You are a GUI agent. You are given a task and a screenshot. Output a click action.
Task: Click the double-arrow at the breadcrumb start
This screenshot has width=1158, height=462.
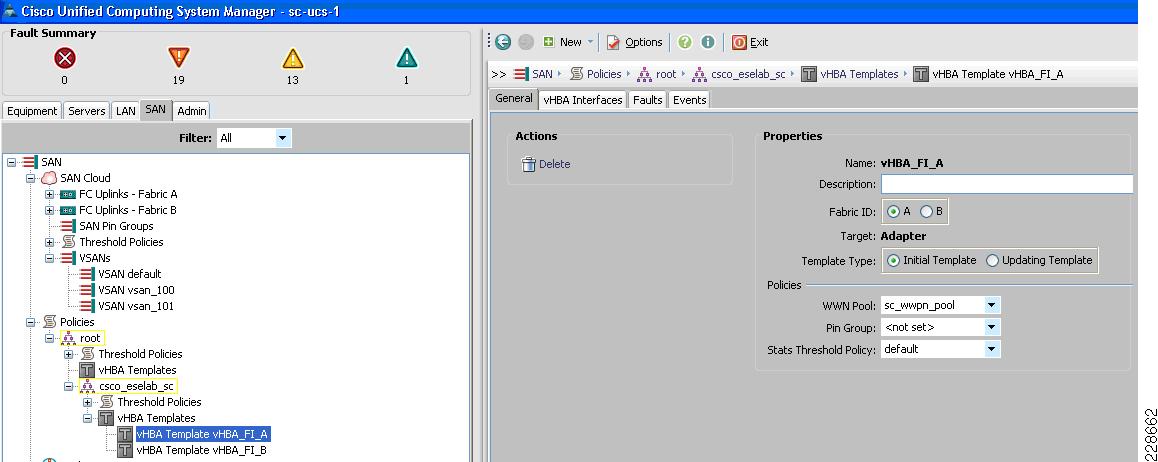coord(499,74)
